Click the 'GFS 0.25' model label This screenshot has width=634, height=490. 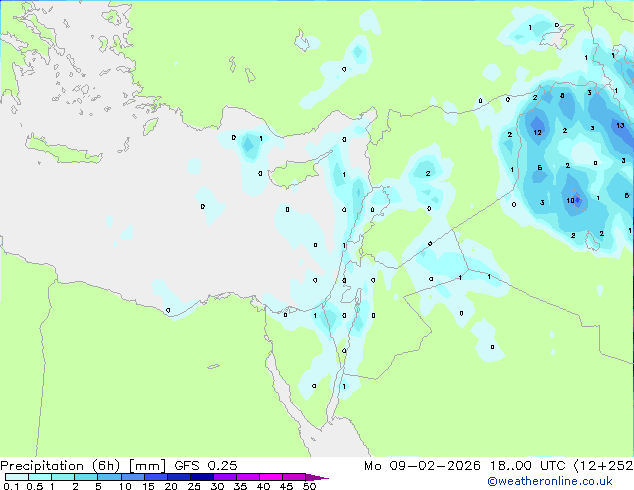coord(206,466)
